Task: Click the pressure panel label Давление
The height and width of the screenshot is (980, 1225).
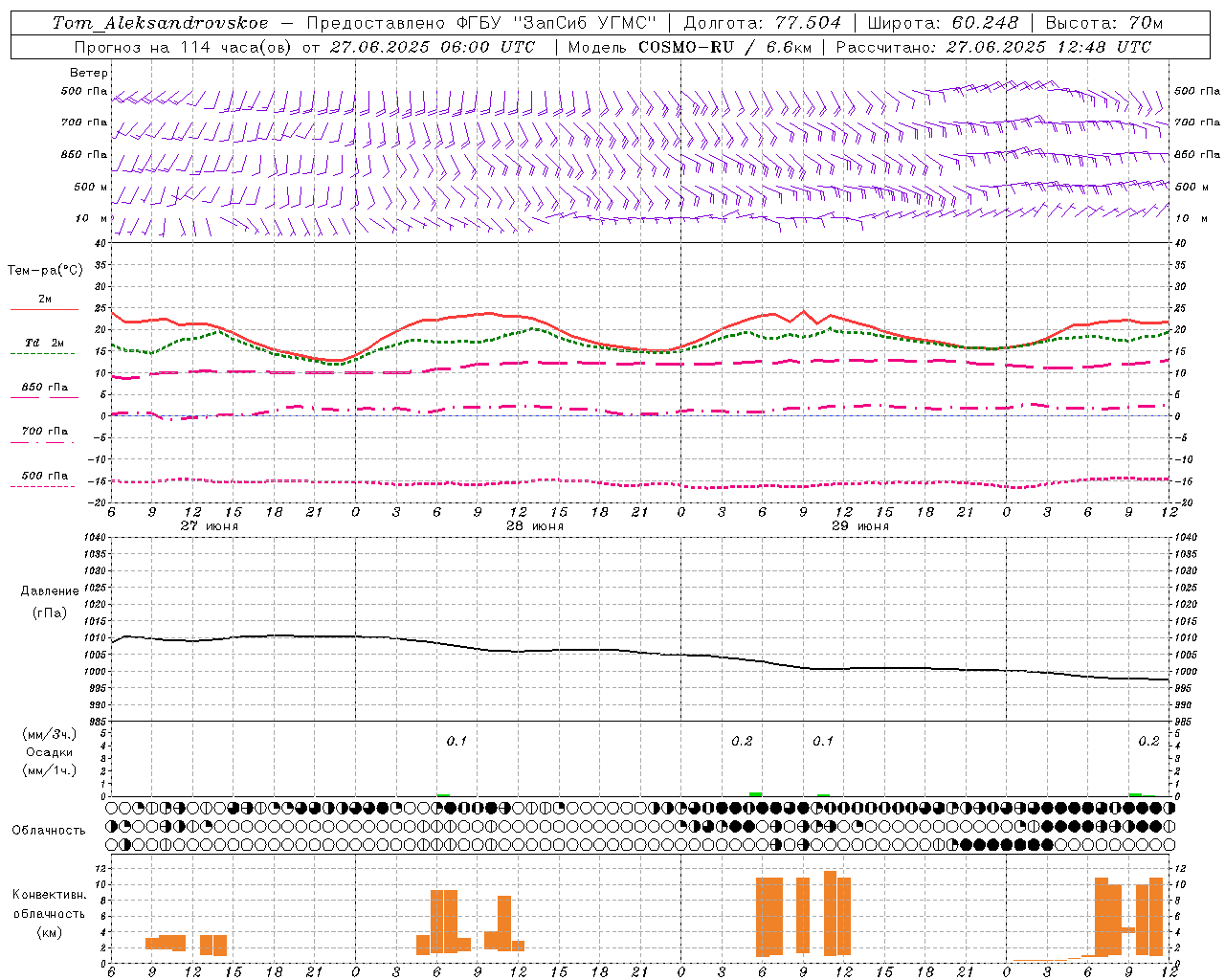Action: click(x=50, y=591)
